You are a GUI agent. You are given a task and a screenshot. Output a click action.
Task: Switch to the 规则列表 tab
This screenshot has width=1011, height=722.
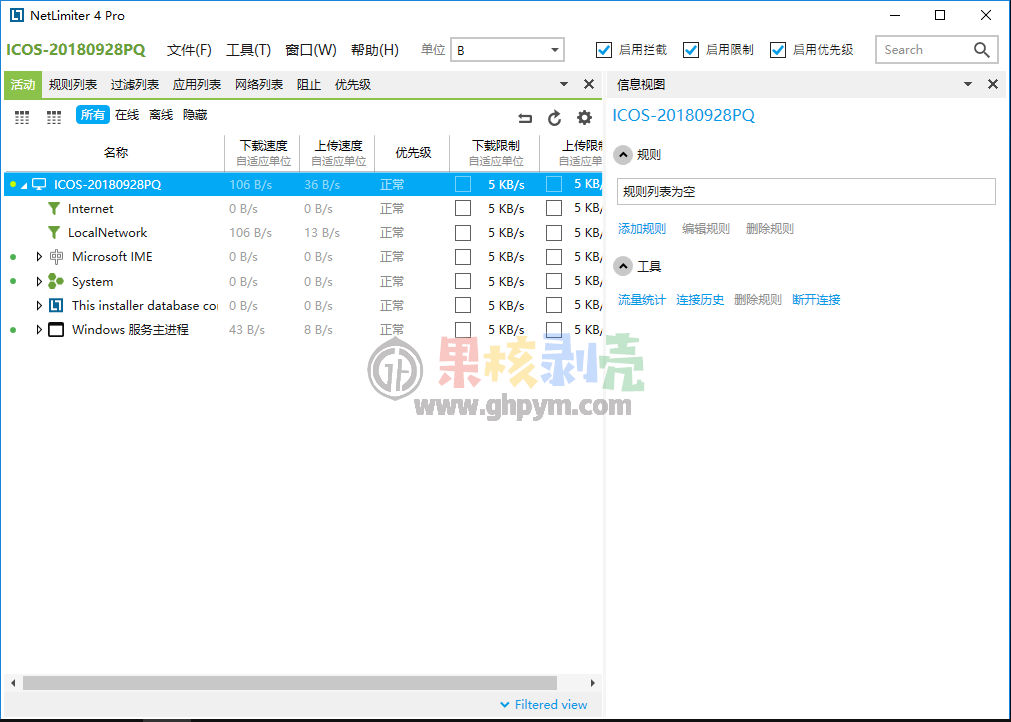73,84
